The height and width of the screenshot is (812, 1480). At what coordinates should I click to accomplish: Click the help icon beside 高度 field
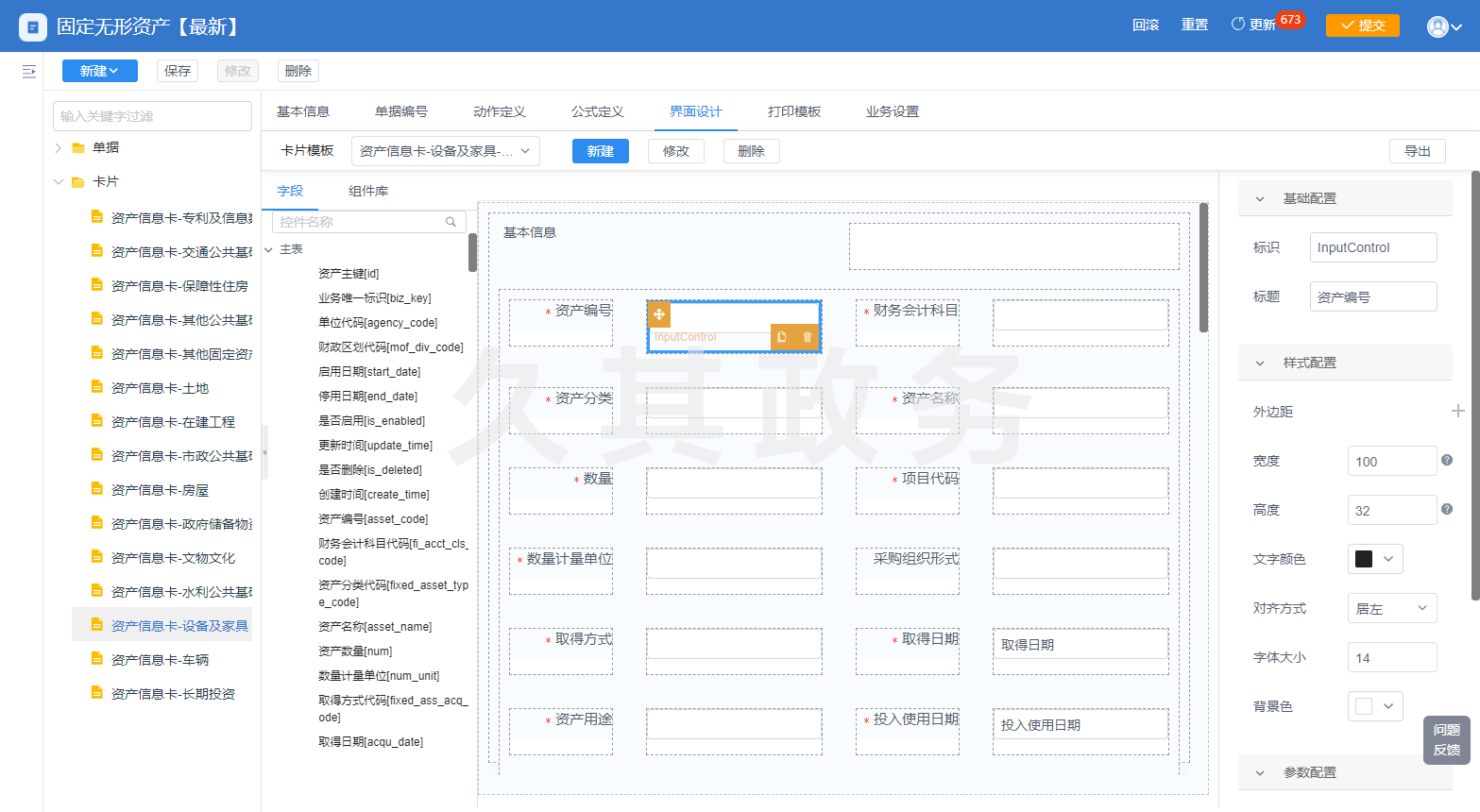pyautogui.click(x=1446, y=509)
